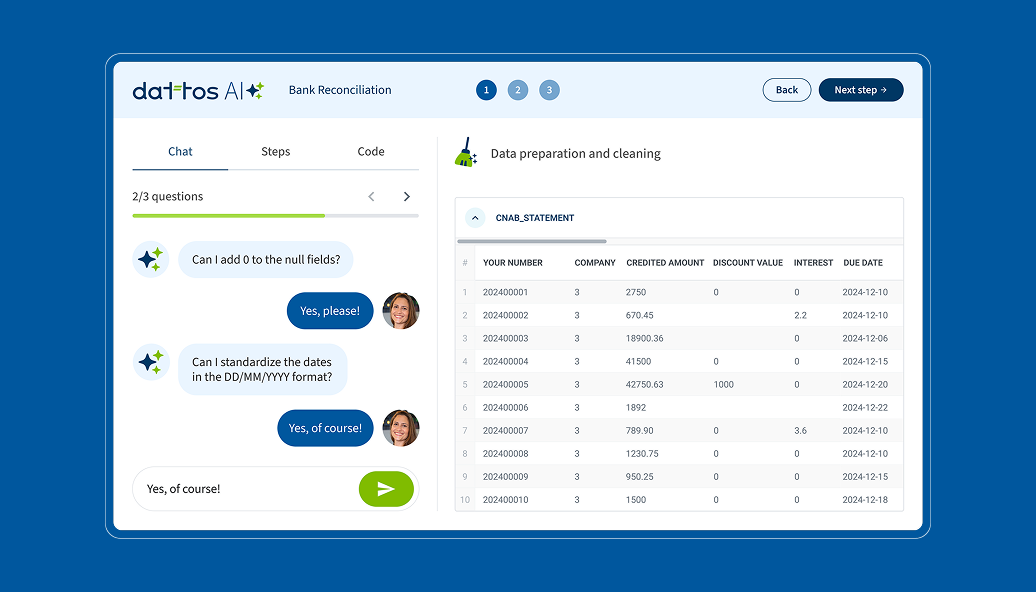This screenshot has height=592, width=1036.
Task: Click due date 2024-12-20
Action: 865,385
